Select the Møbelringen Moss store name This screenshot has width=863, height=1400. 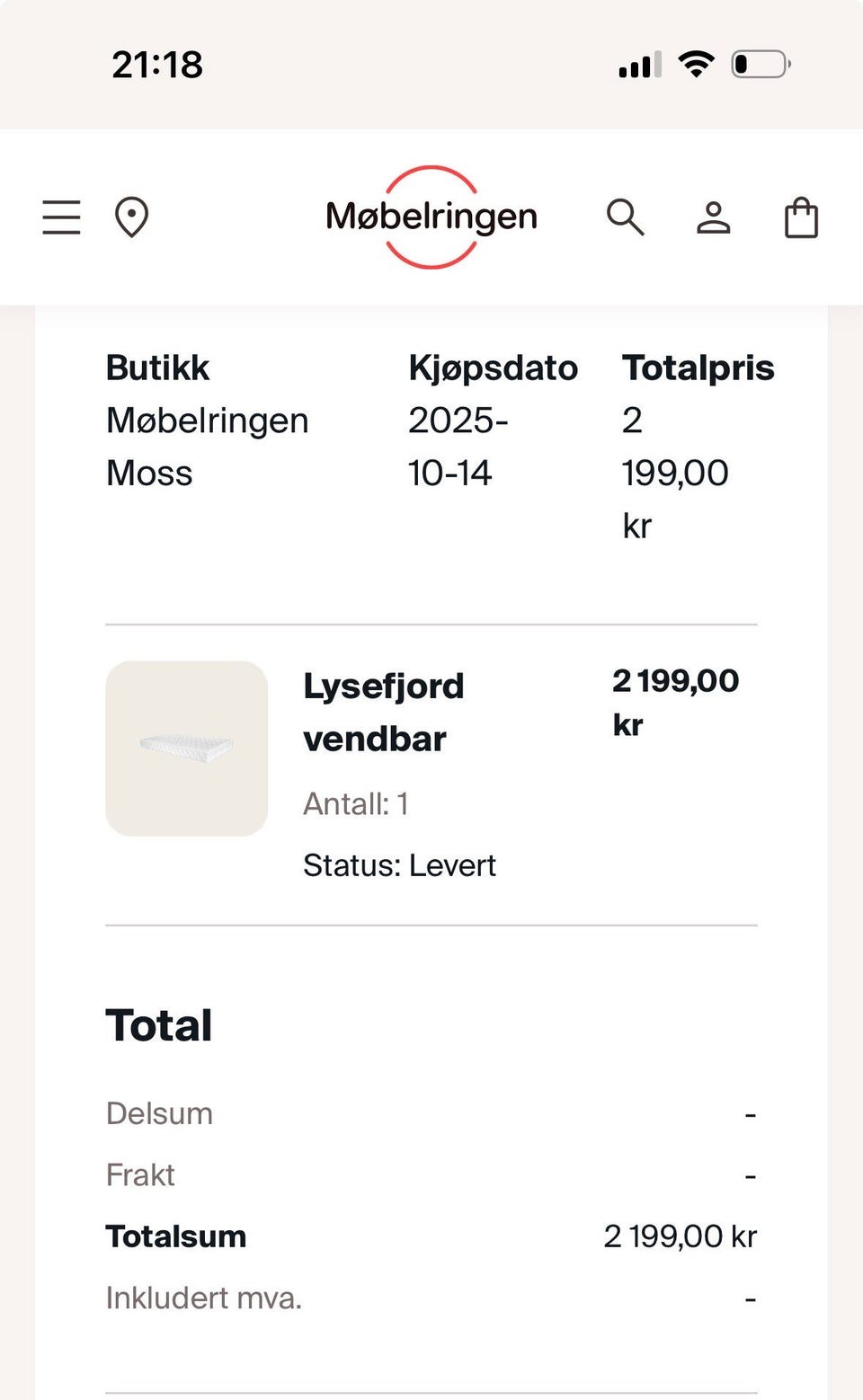pyautogui.click(x=207, y=447)
